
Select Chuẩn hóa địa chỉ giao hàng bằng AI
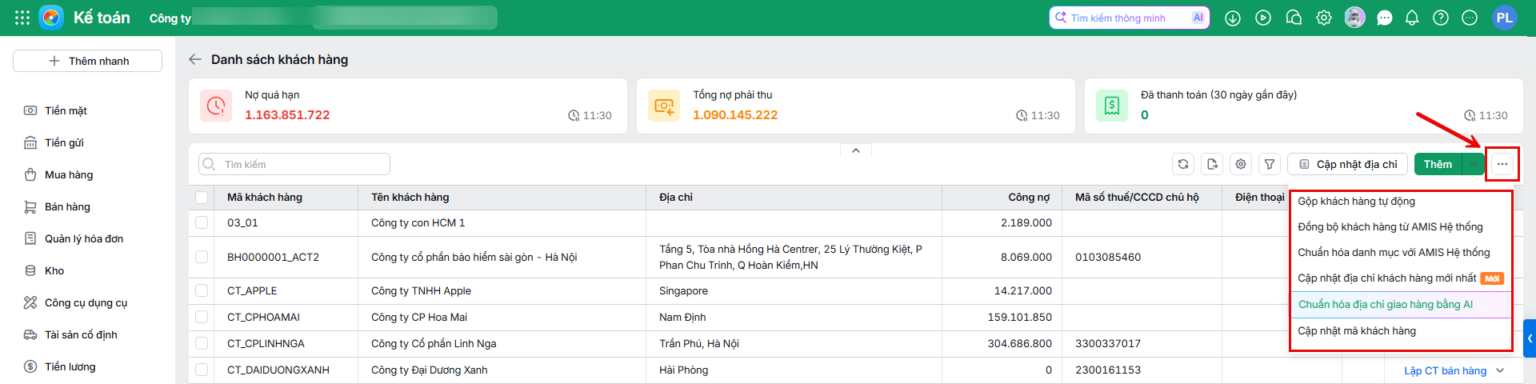(1400, 305)
